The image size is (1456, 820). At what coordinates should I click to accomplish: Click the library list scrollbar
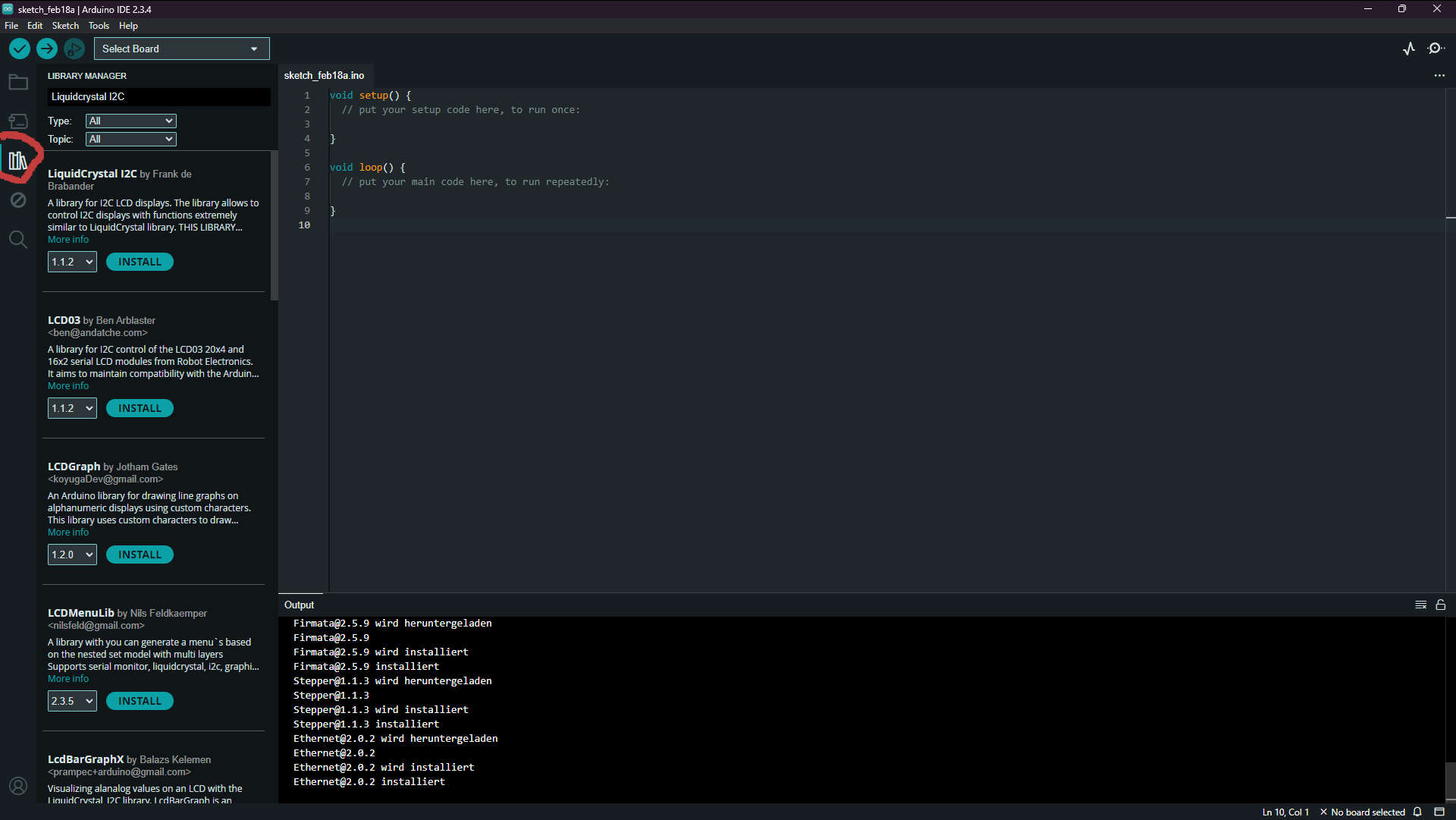[275, 226]
